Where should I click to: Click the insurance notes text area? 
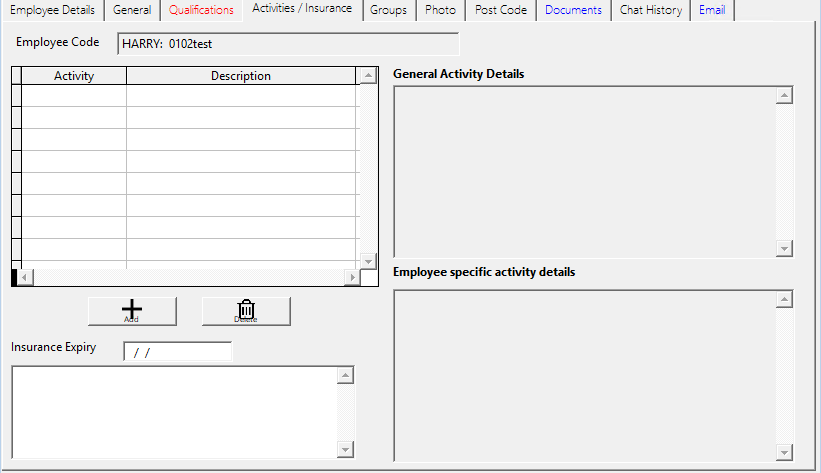pyautogui.click(x=175, y=412)
